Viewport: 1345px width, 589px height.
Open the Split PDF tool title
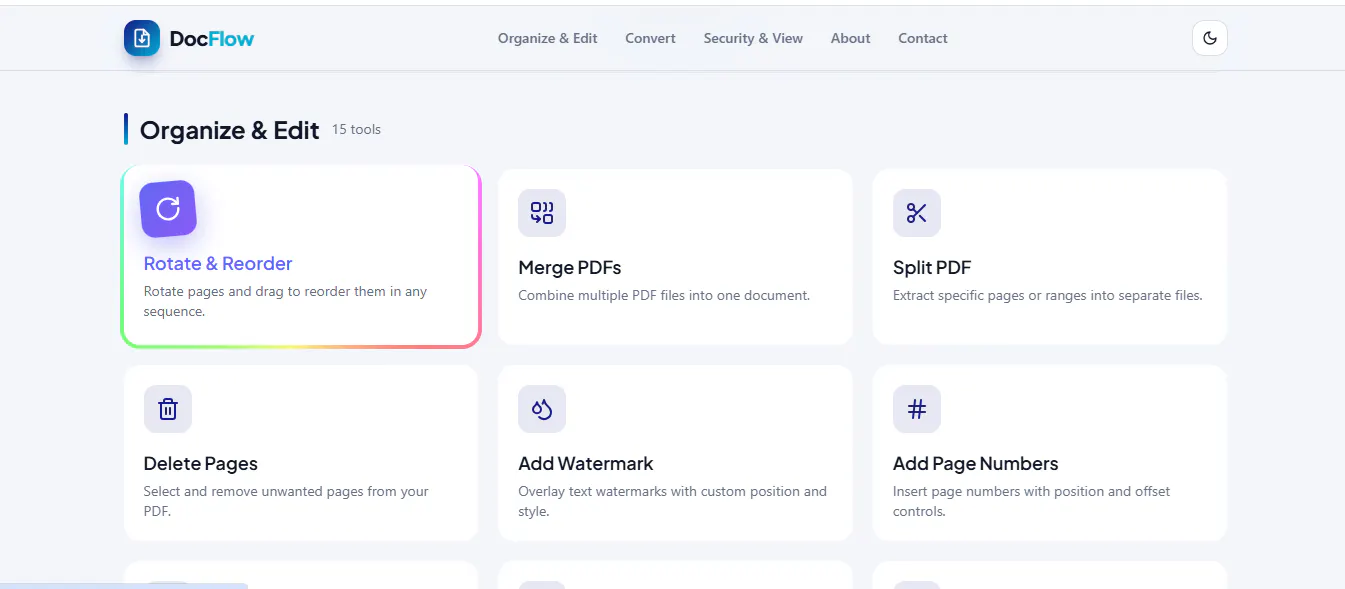click(932, 268)
